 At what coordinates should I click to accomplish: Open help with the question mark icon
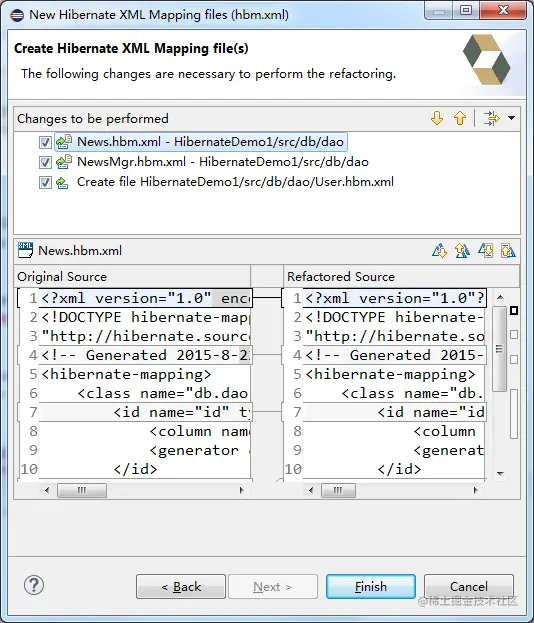(34, 585)
